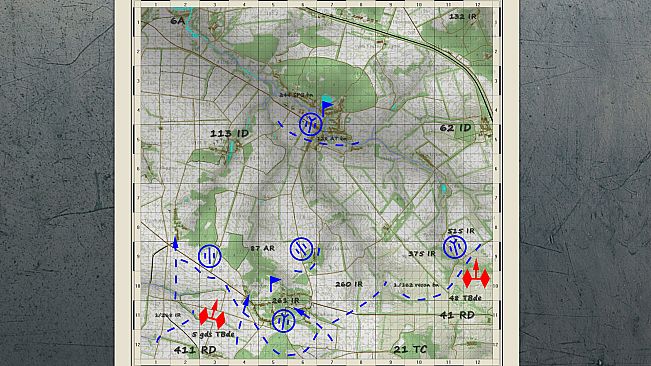Select the blue circled unit left of 87 AR
The width and height of the screenshot is (651, 366).
point(210,256)
